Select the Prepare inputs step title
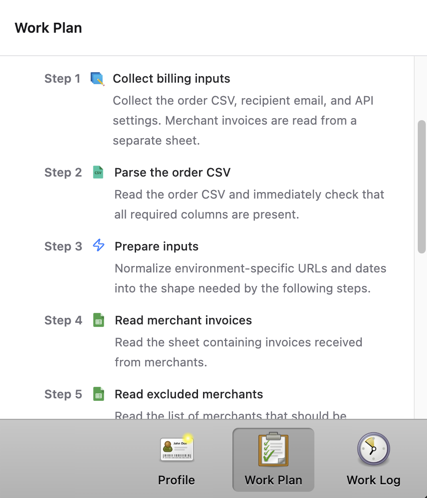The width and height of the screenshot is (427, 498). point(156,246)
